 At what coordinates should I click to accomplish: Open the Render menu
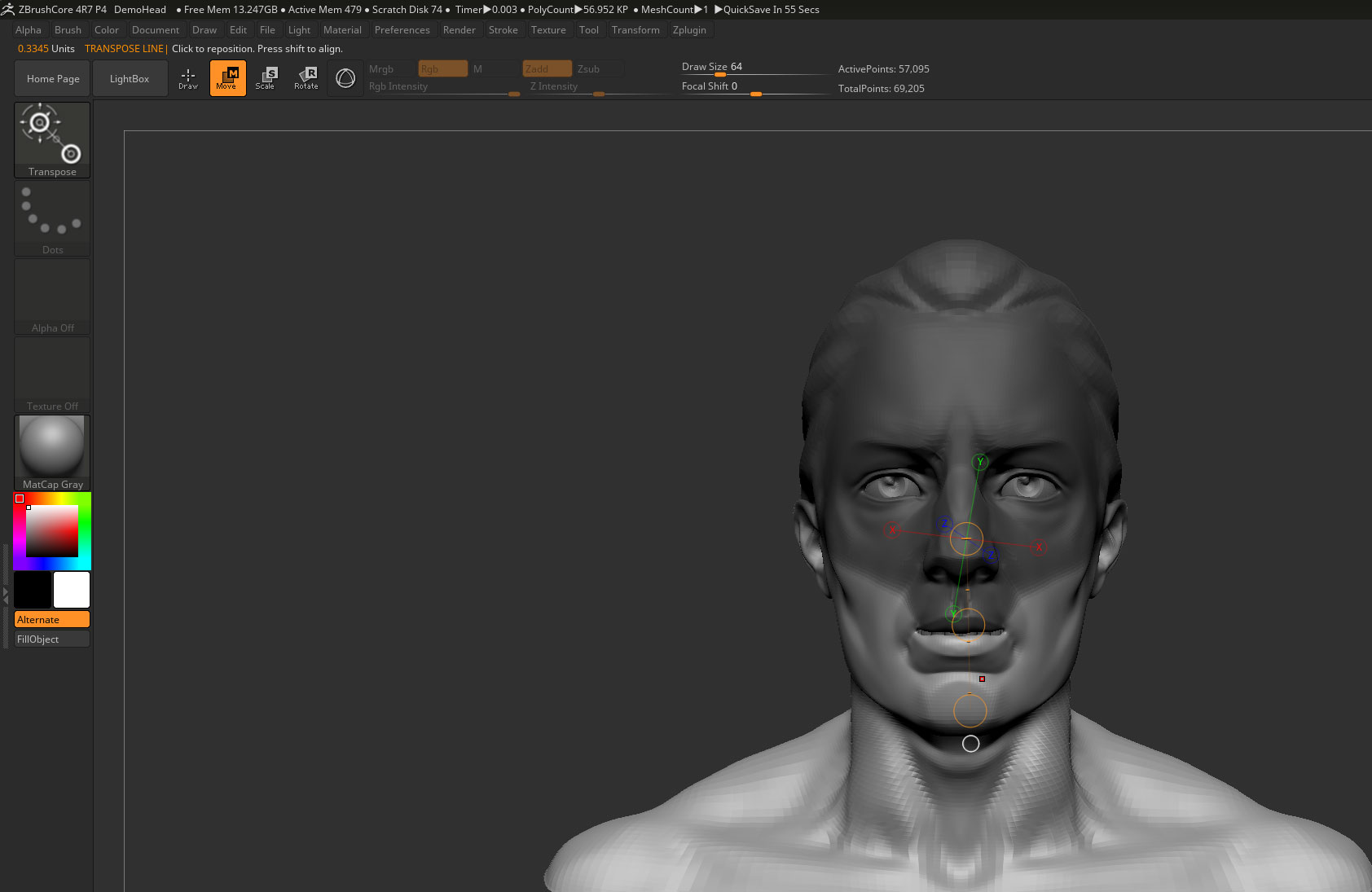pyautogui.click(x=460, y=30)
